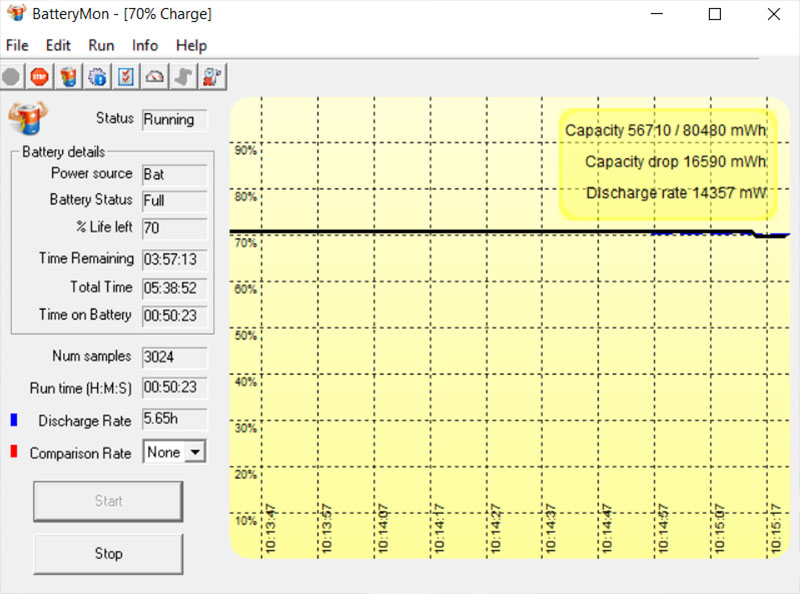Click the yellow Capacity tooltip on the graph
The height and width of the screenshot is (594, 800).
pos(668,161)
